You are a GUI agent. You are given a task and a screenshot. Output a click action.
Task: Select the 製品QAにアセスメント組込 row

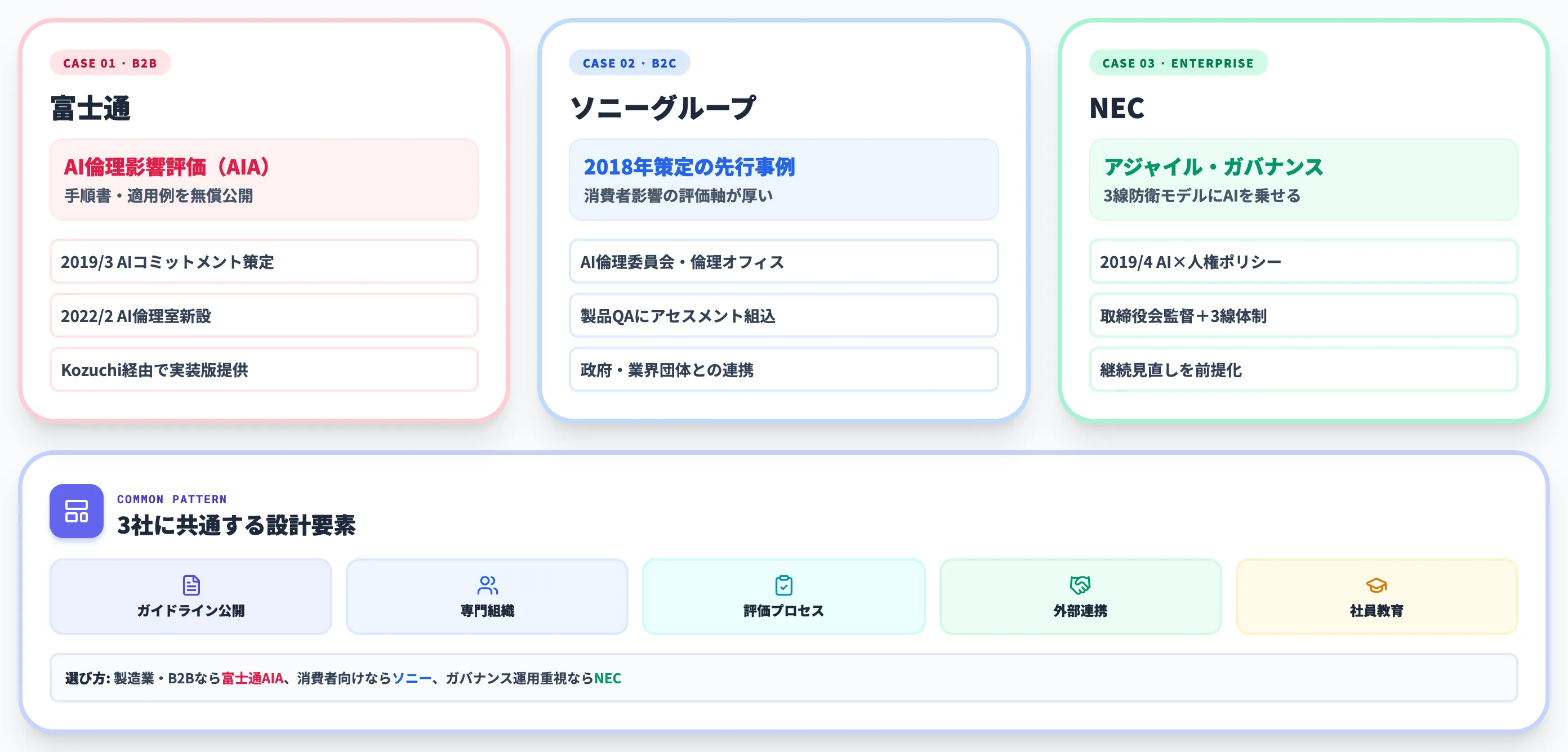pos(783,315)
